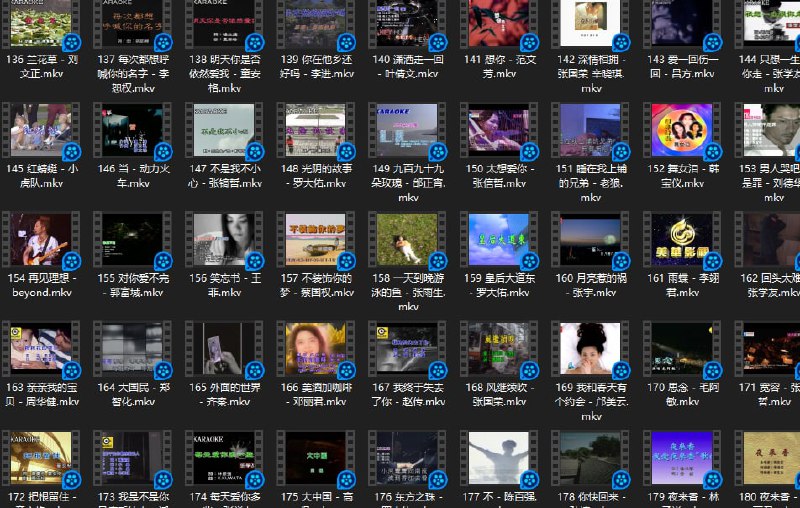
Task: Select the thumbnail of video 150 太想爱你
Action: pyautogui.click(x=498, y=130)
